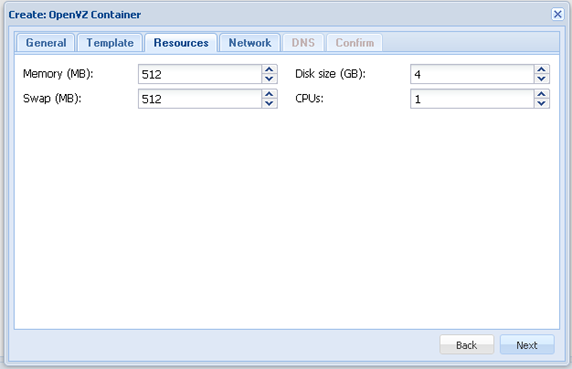
Task: Click the Next button
Action: [527, 345]
